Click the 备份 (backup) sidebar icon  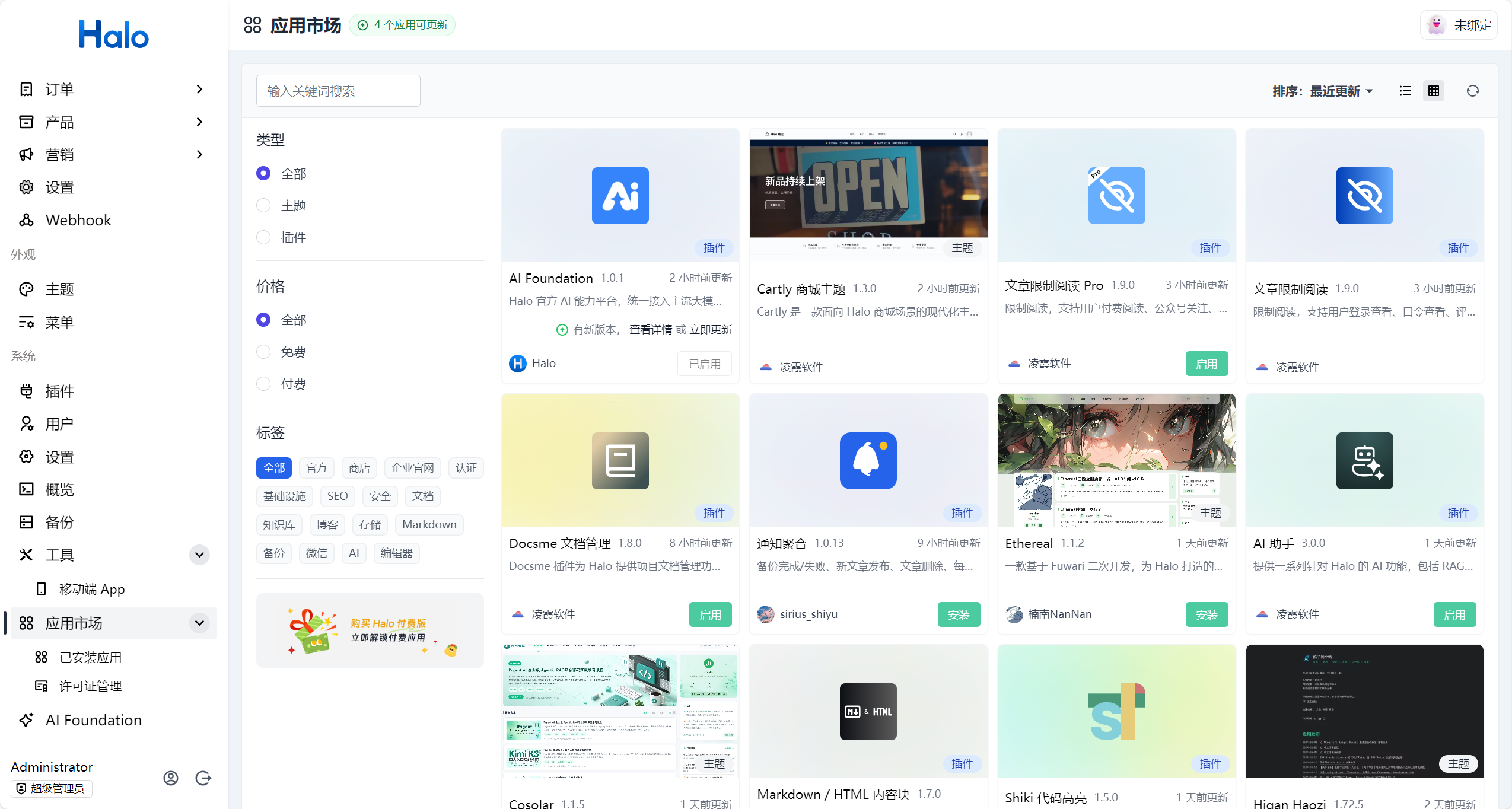(26, 522)
